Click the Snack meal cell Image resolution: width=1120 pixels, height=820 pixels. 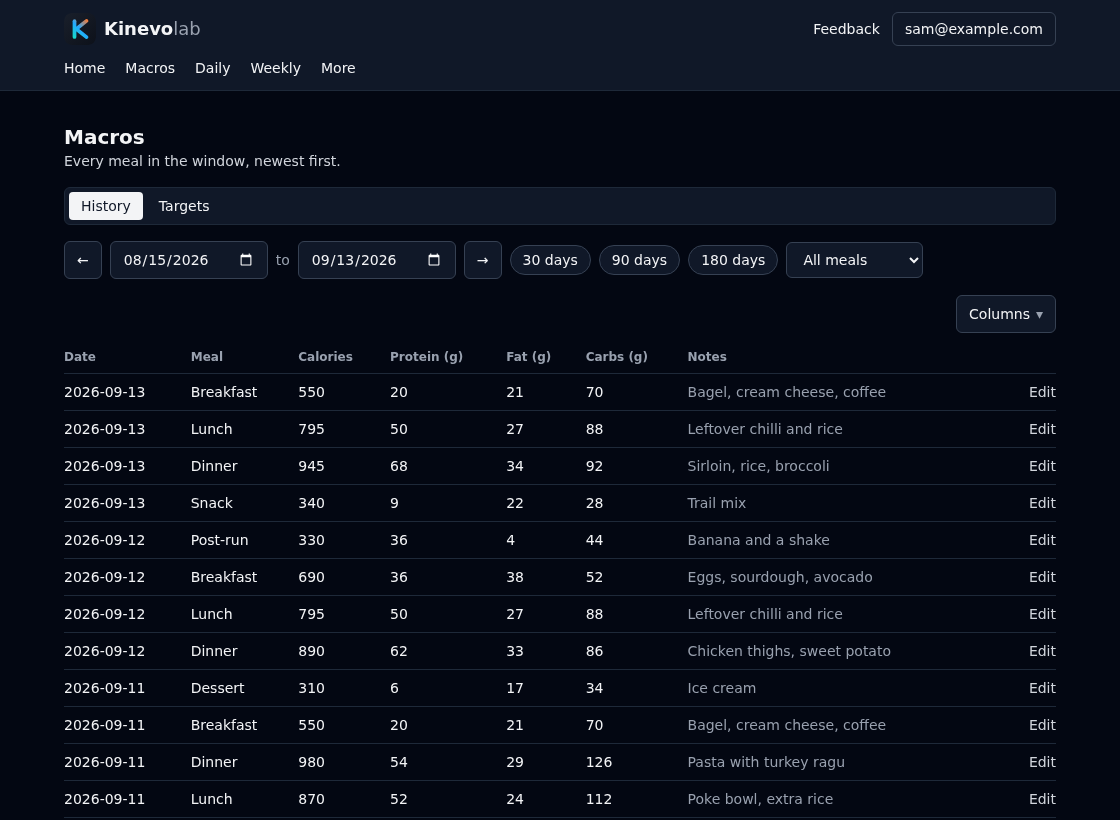(x=211, y=504)
